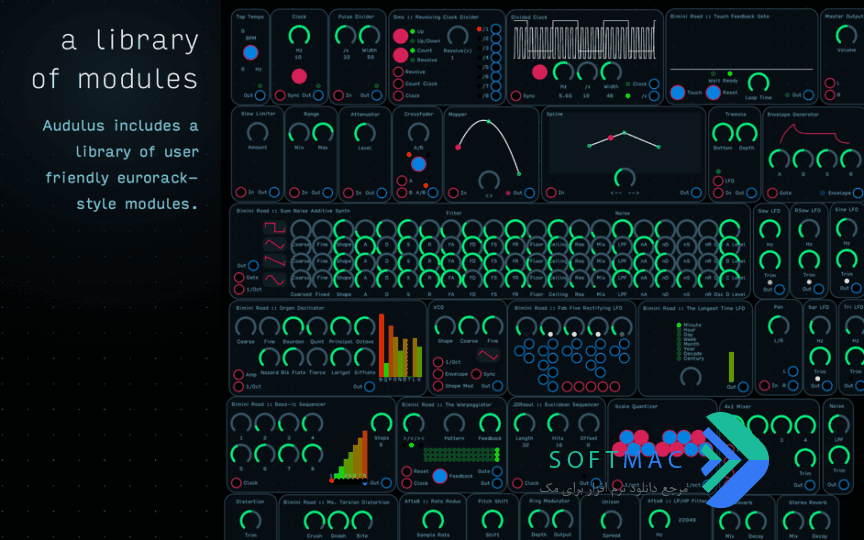Adjust the L/R knob in Pan module

pyautogui.click(x=779, y=326)
